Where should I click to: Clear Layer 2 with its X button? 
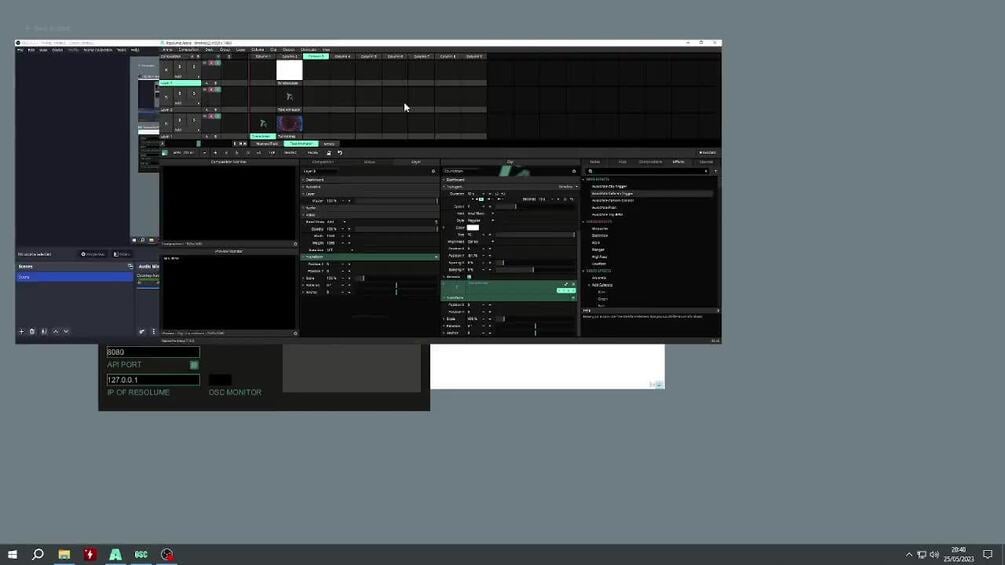click(x=166, y=97)
